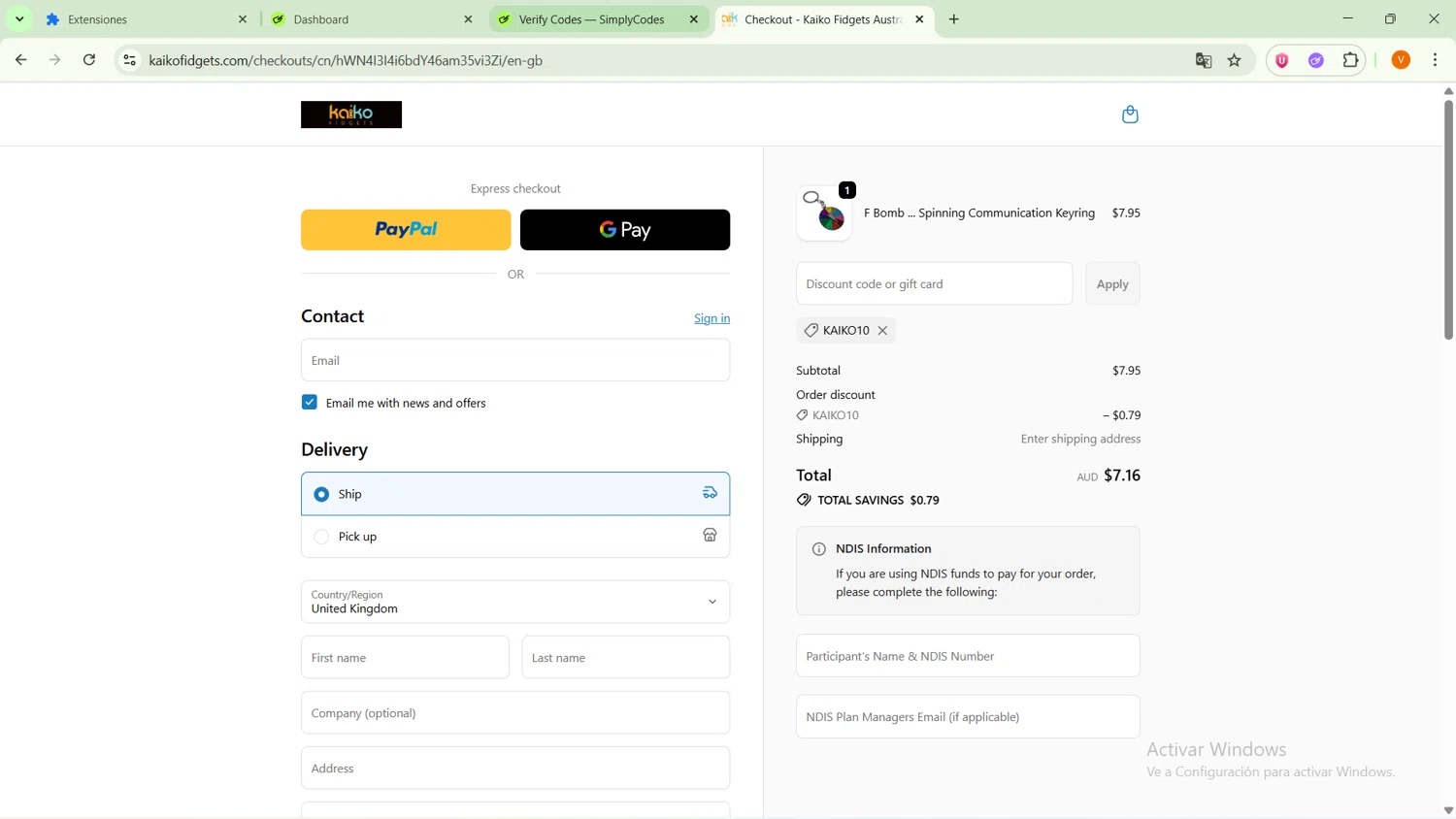Viewport: 1456px width, 819px height.
Task: Click the total amount '$7.16'
Action: click(1122, 475)
